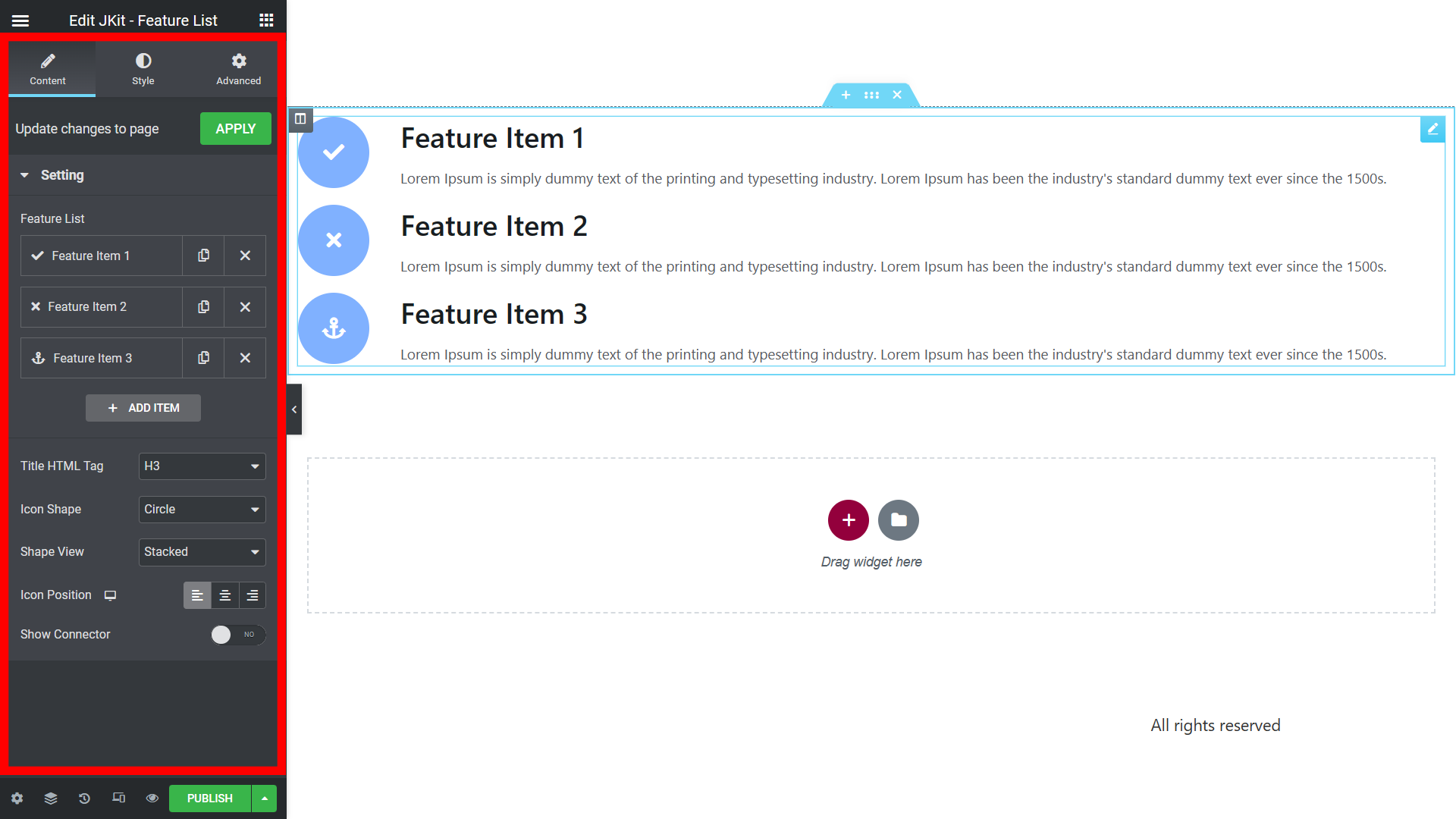Click Feature Item 1 checkmark circle icon
The image size is (1456, 819).
click(334, 152)
